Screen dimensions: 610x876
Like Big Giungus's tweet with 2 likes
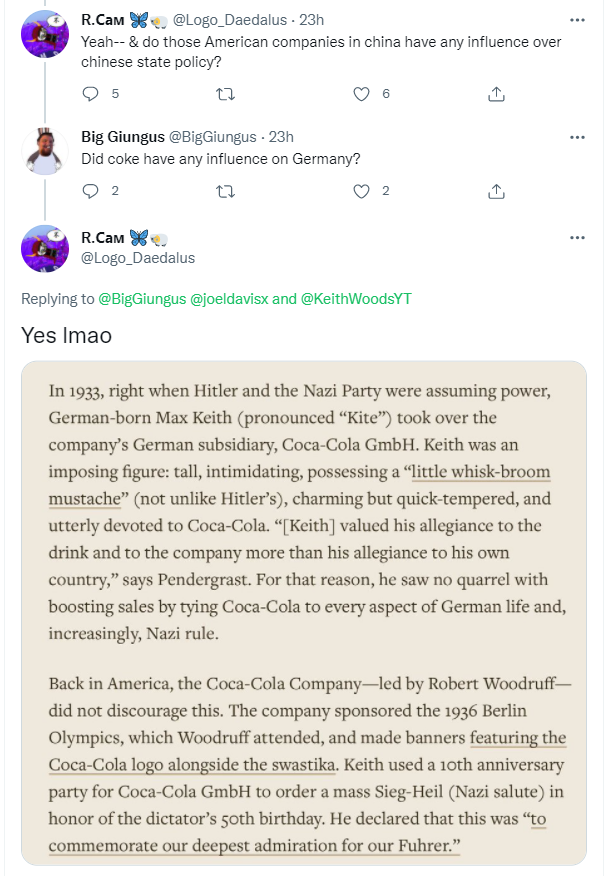click(x=361, y=192)
